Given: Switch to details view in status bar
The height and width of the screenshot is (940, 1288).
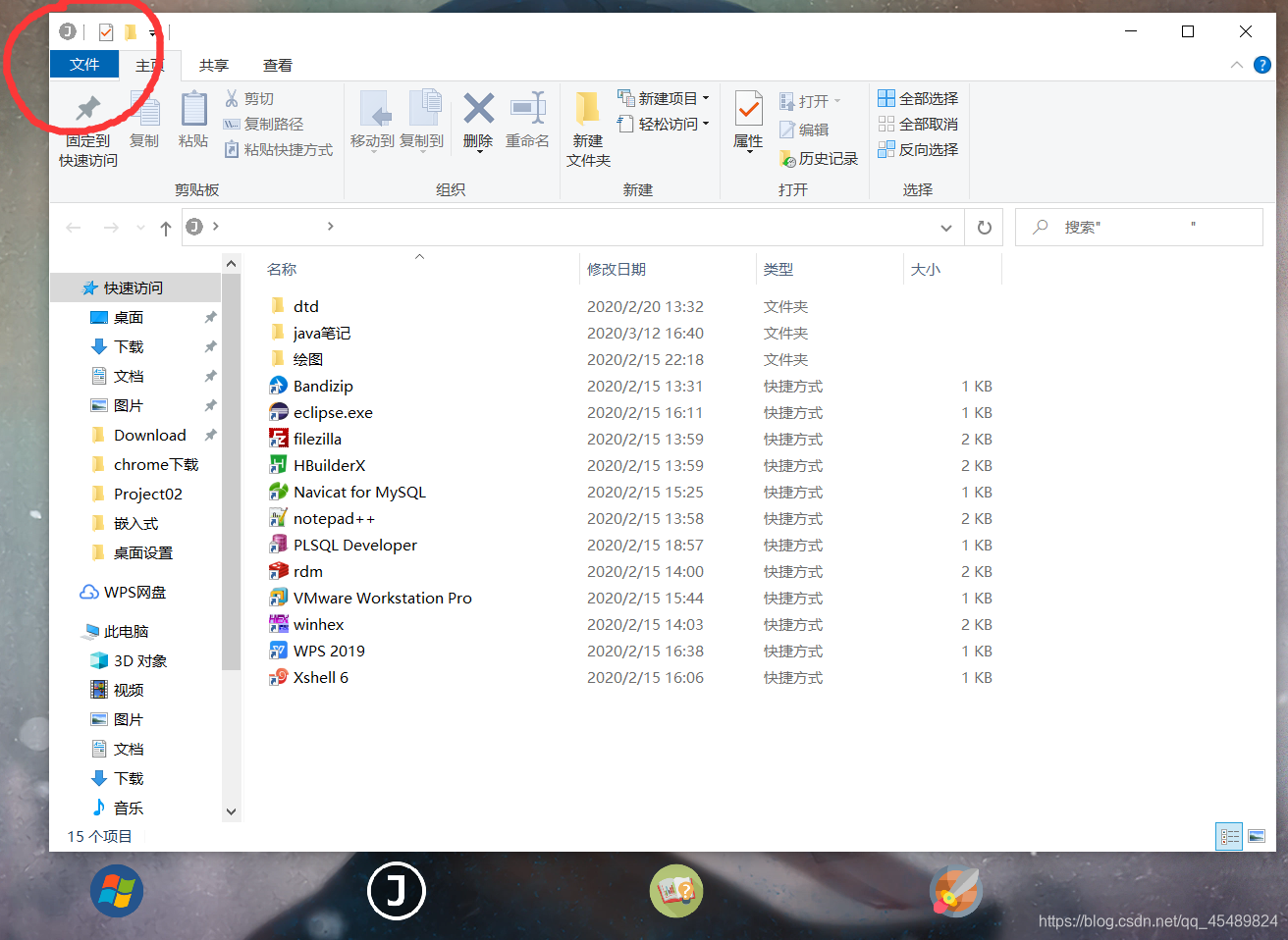Looking at the screenshot, I should tap(1229, 836).
